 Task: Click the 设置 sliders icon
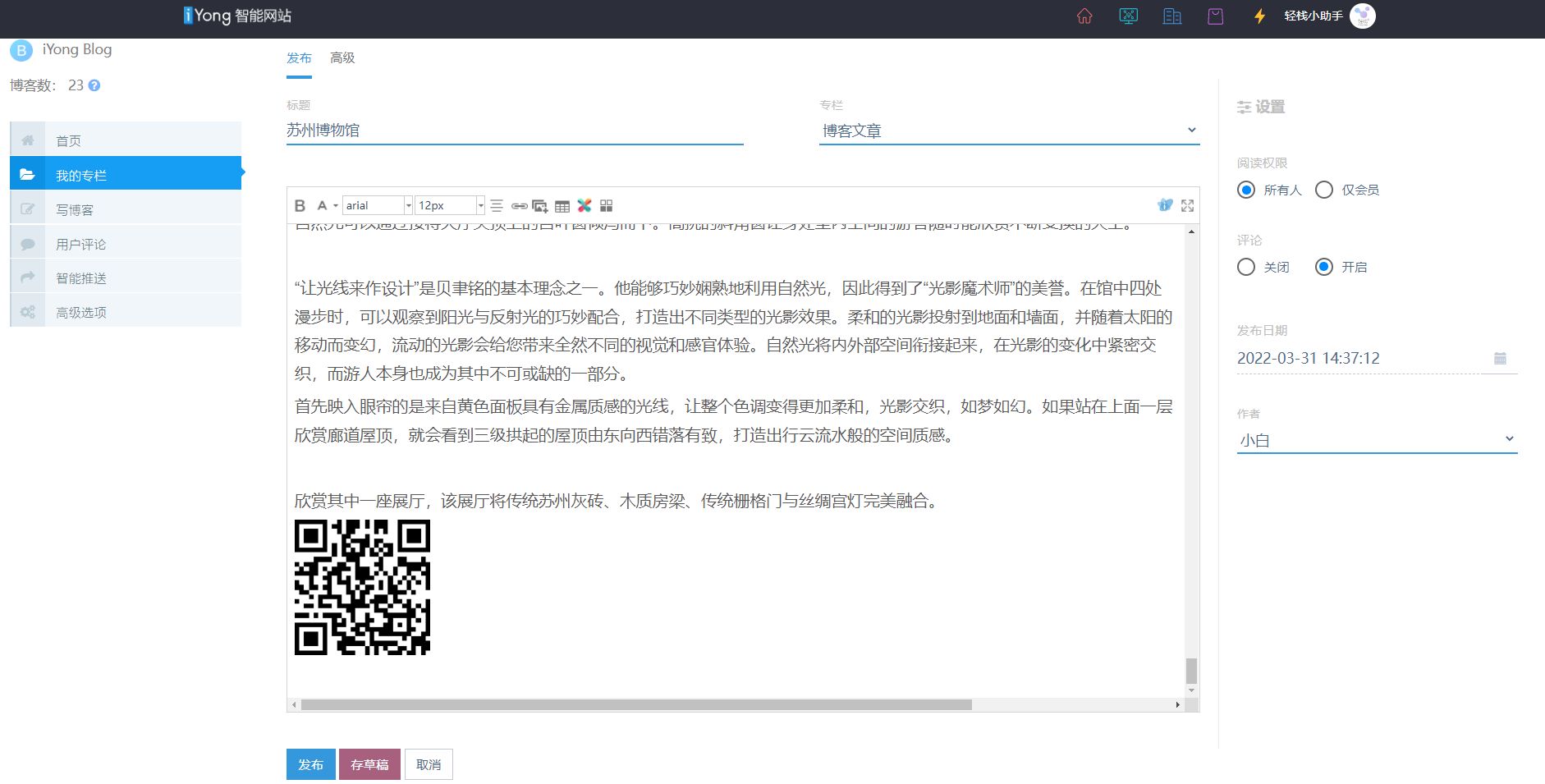[1245, 107]
